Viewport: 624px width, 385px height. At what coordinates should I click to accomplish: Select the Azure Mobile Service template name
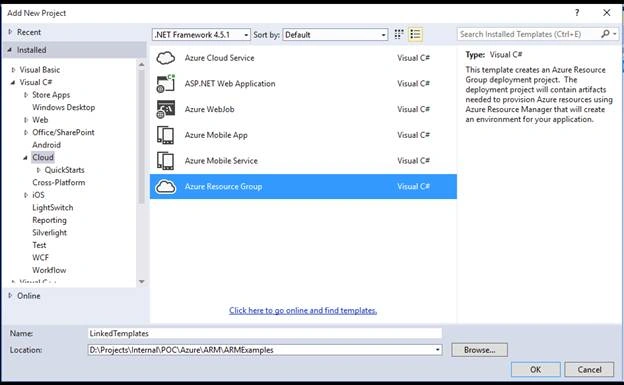pos(221,161)
